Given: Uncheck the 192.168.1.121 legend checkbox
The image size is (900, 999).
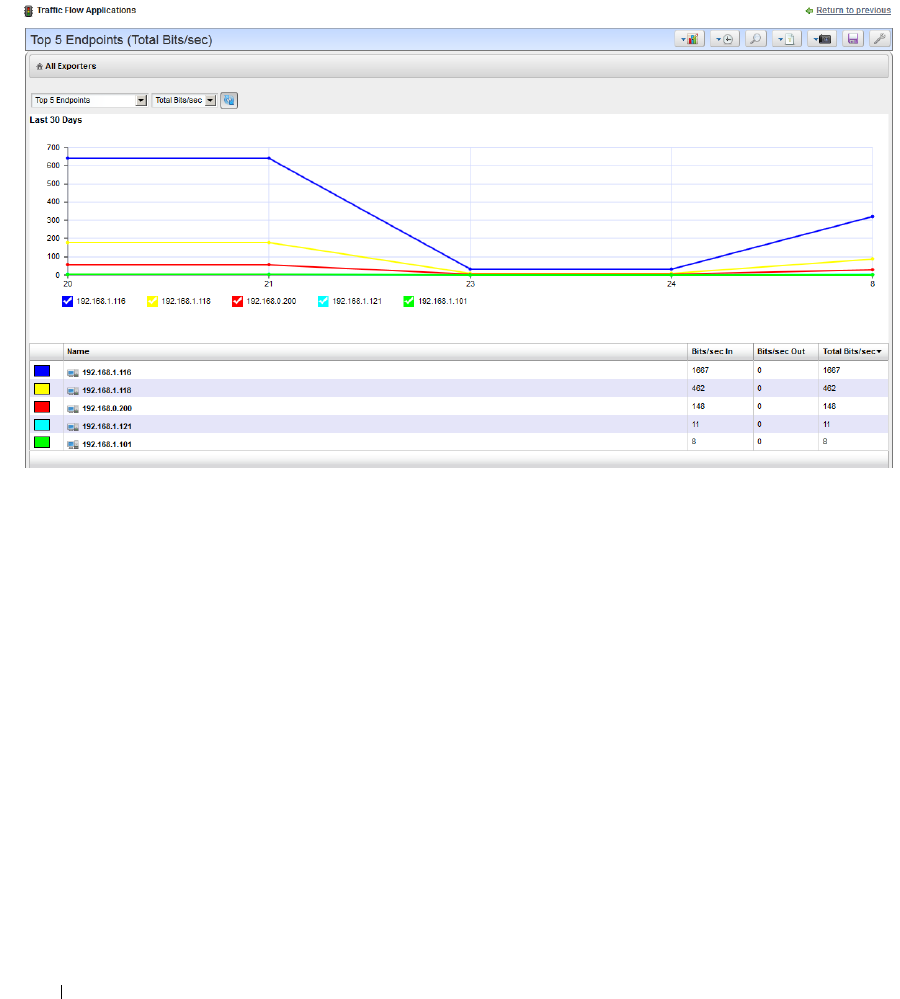Looking at the screenshot, I should coord(324,301).
